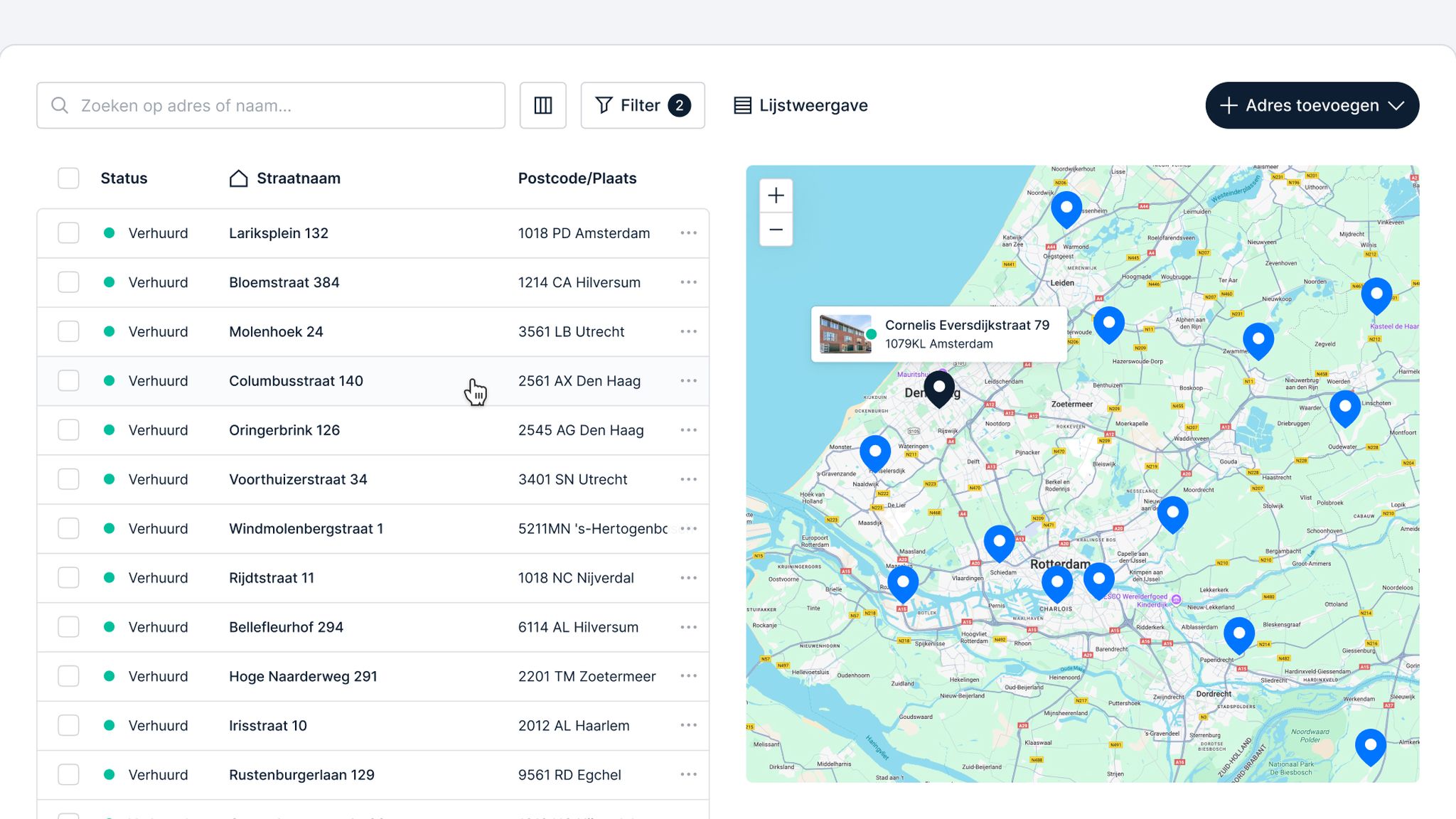
Task: Open options menu for Irisstraat 10 row
Action: 688,725
